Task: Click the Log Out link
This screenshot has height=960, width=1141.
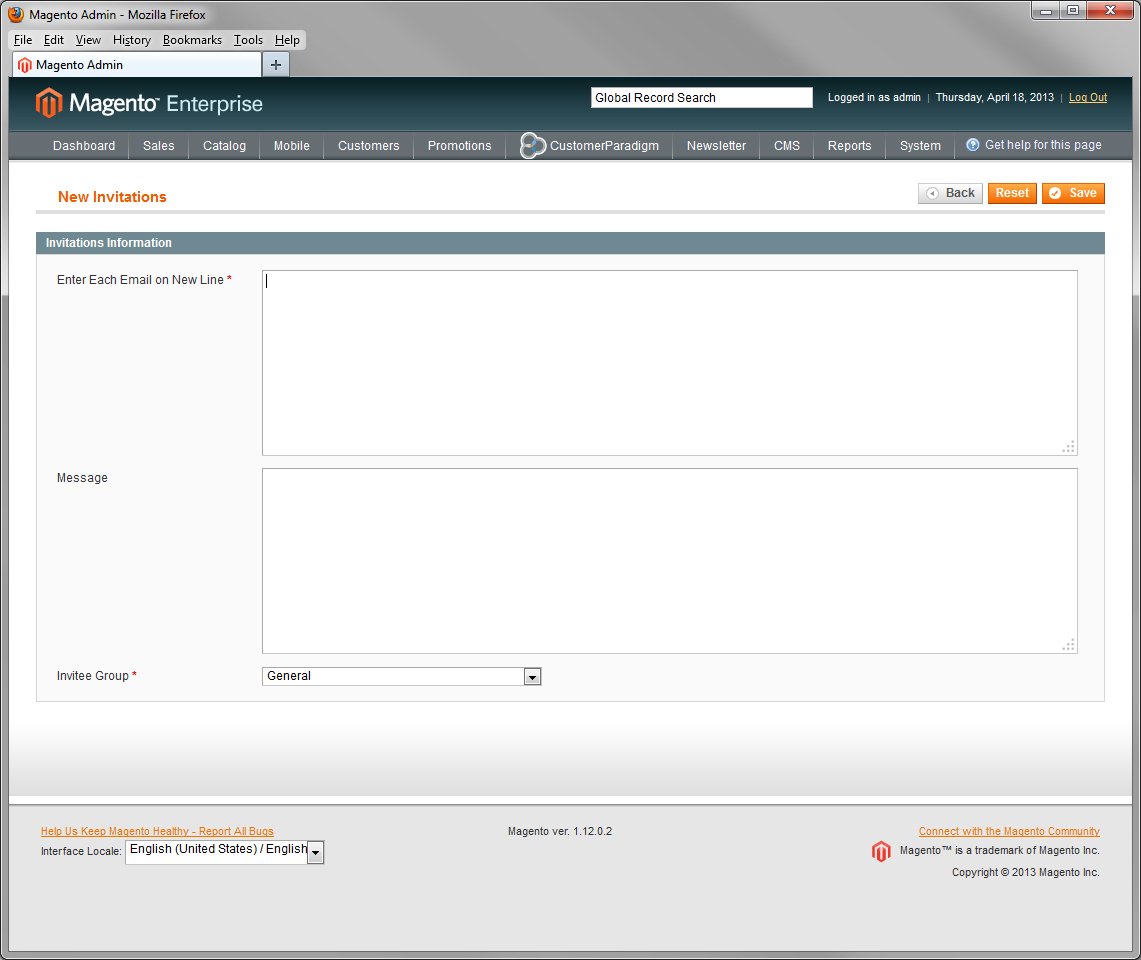Action: (x=1088, y=98)
